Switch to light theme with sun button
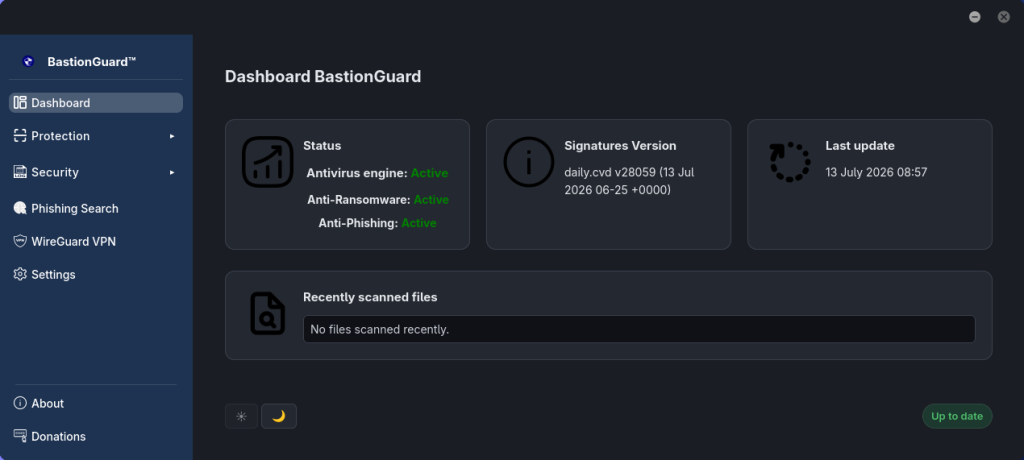Screen dimensions: 1024x460 pyautogui.click(x=242, y=416)
